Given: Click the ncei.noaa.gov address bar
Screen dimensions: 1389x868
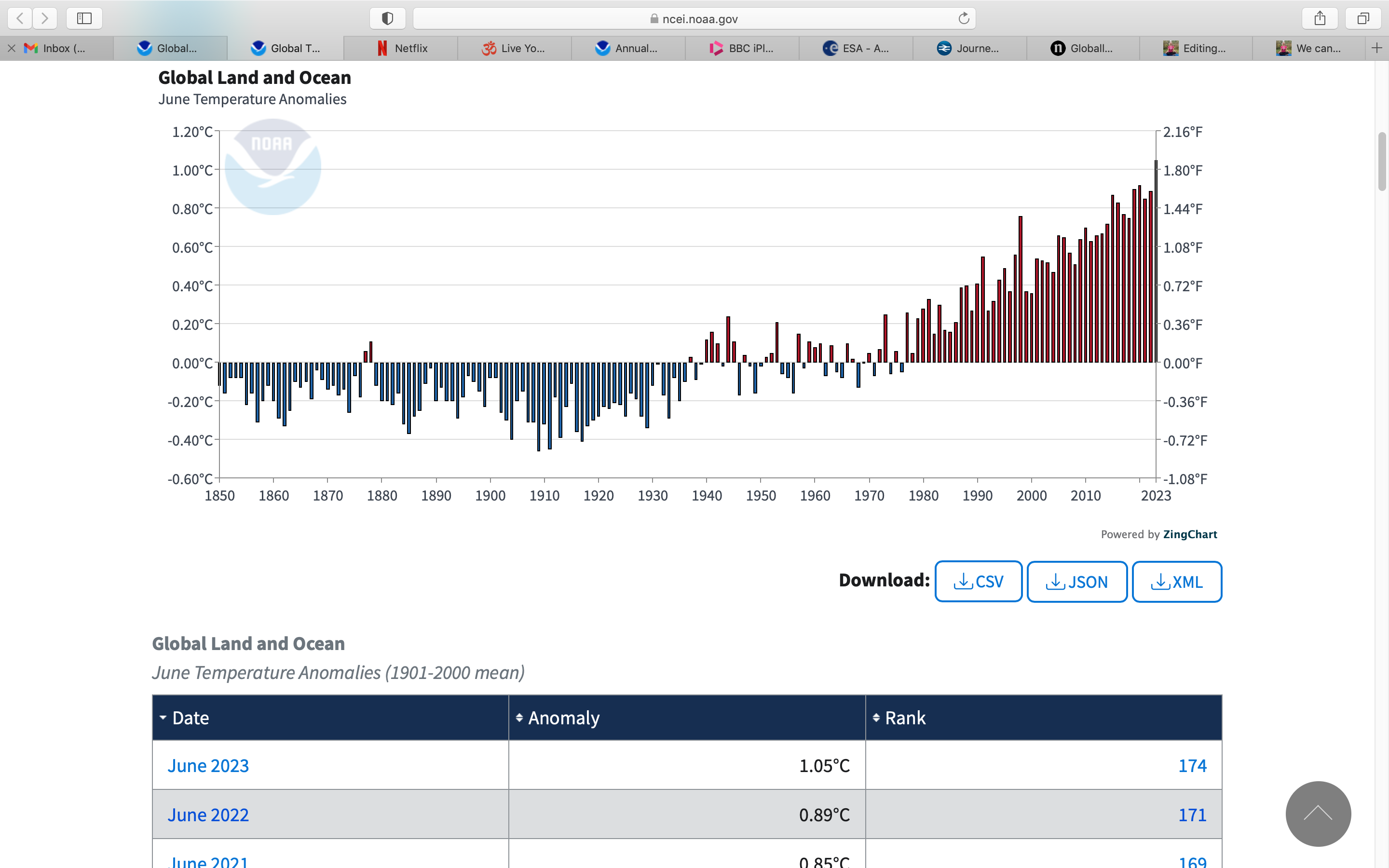Looking at the screenshot, I should click(x=694, y=18).
